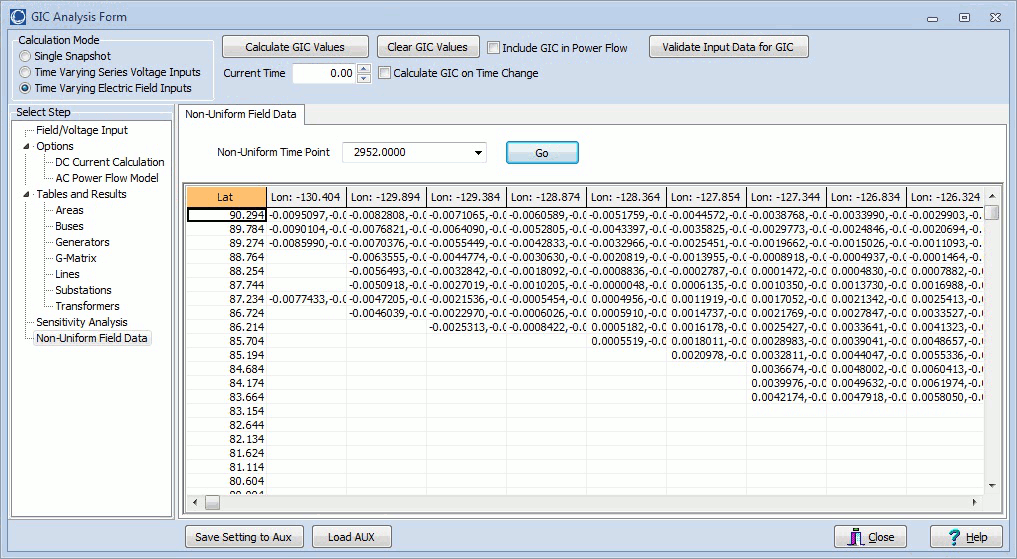Open the Non-Uniform Time Point dropdown

pyautogui.click(x=479, y=153)
